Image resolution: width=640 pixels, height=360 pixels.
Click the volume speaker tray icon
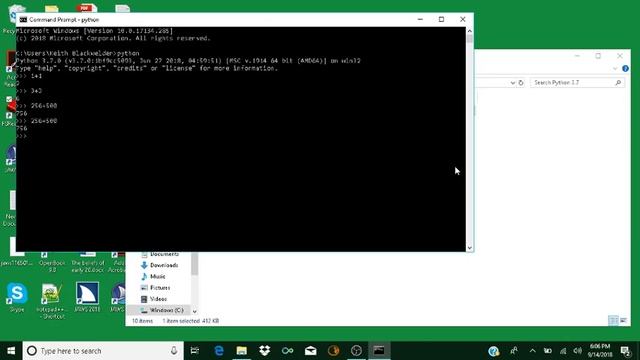point(577,351)
